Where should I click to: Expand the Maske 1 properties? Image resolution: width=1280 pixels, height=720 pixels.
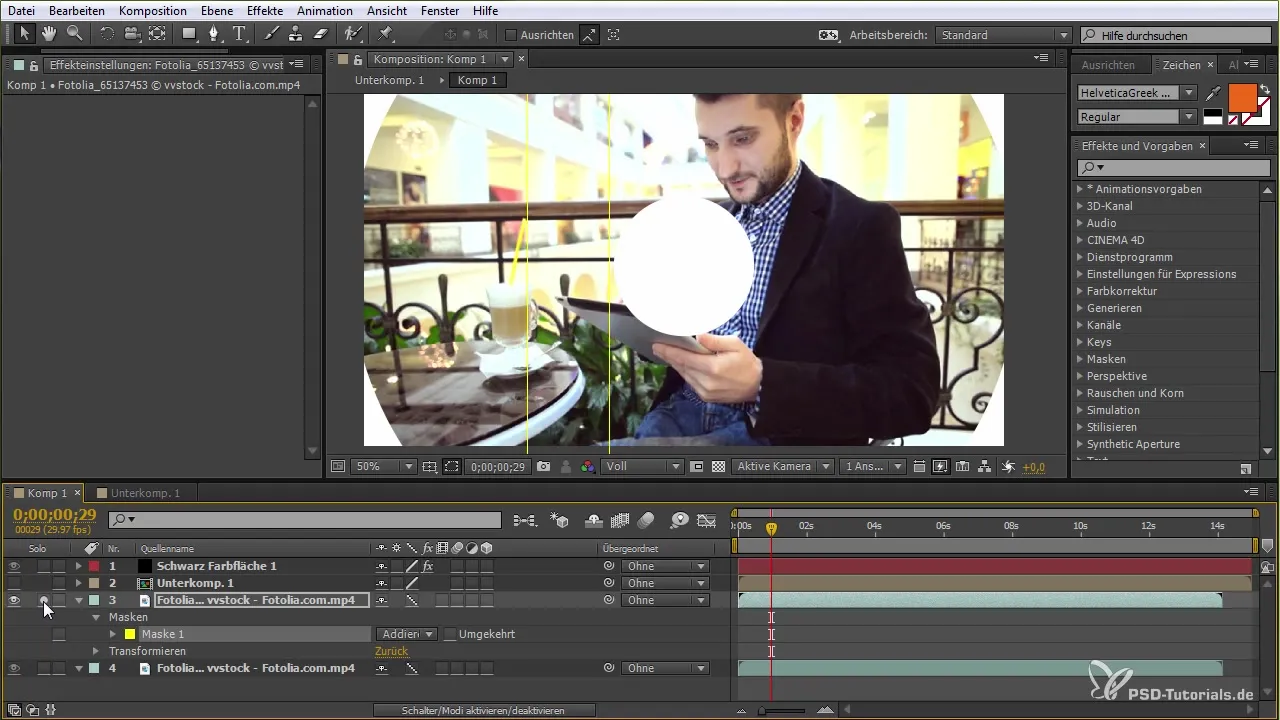point(112,634)
